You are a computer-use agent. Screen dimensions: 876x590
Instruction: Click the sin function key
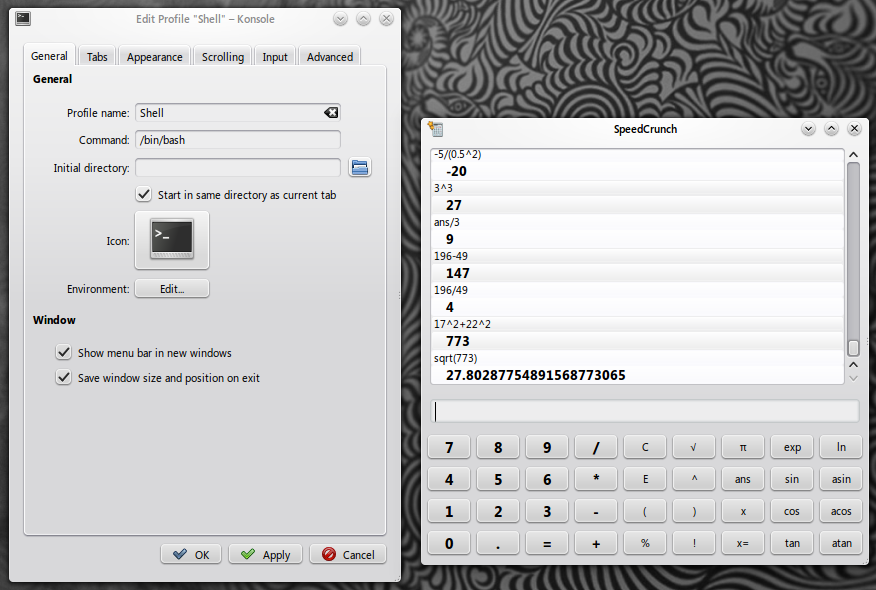(792, 479)
